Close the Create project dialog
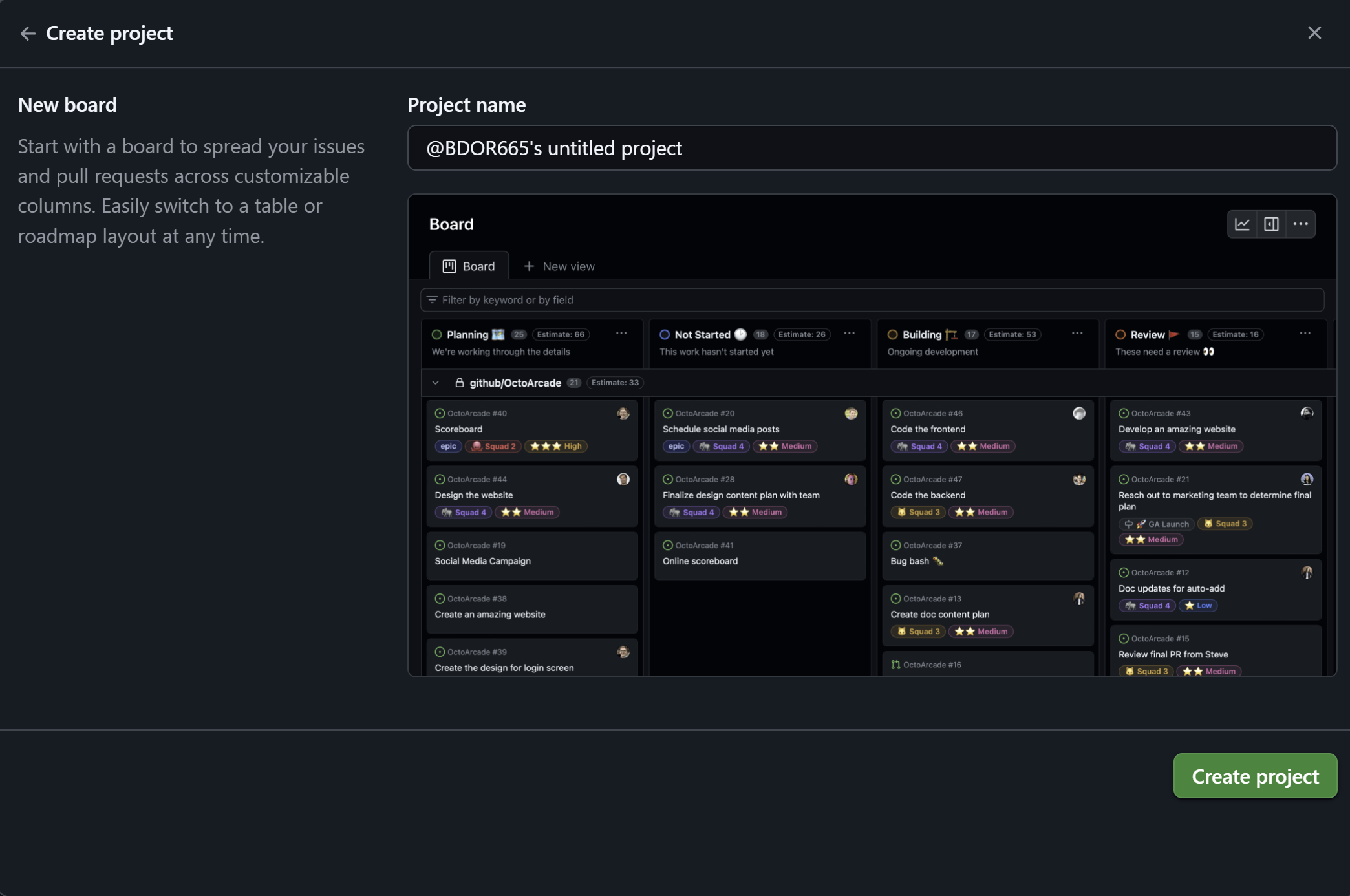 [1314, 33]
